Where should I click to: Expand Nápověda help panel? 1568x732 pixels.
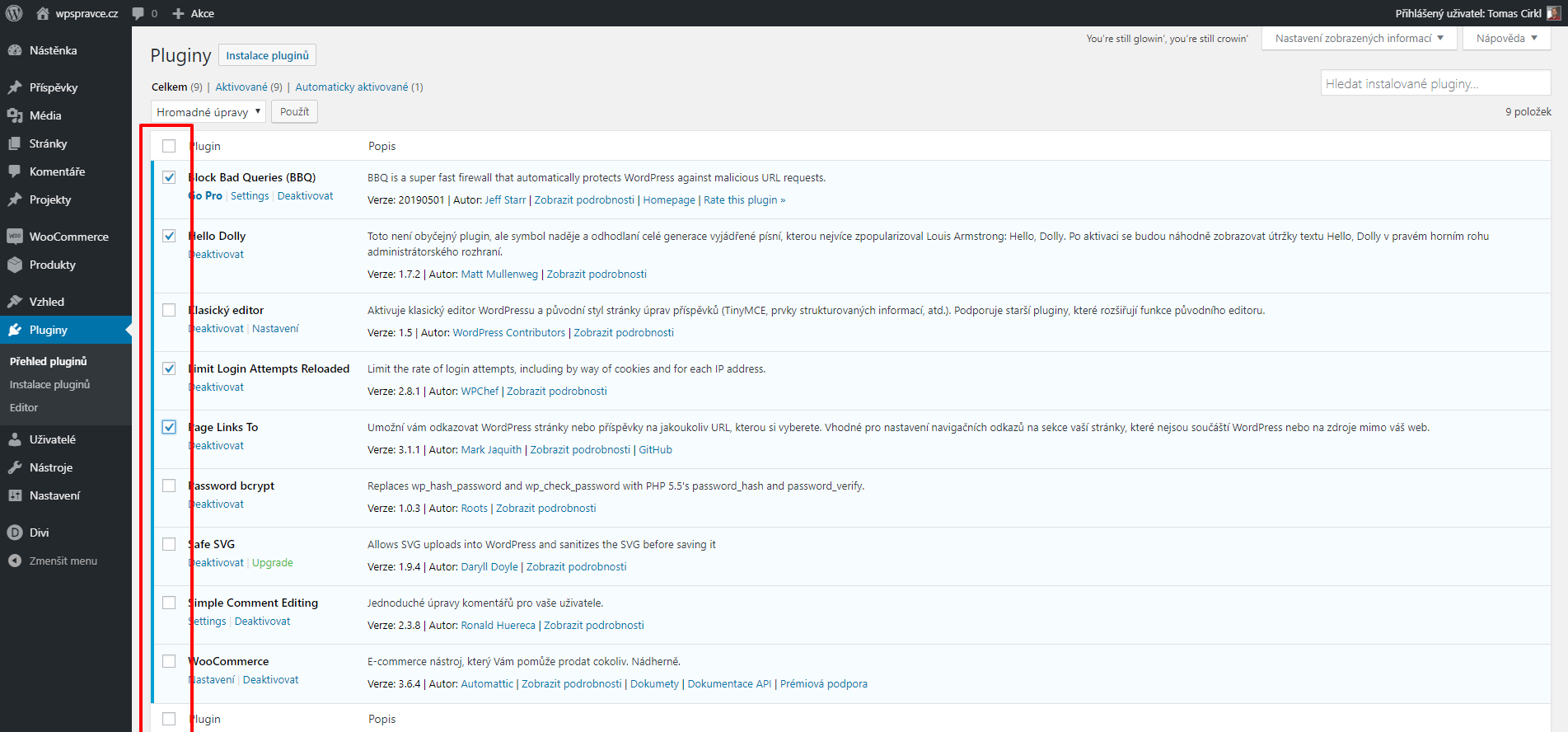click(x=1507, y=39)
